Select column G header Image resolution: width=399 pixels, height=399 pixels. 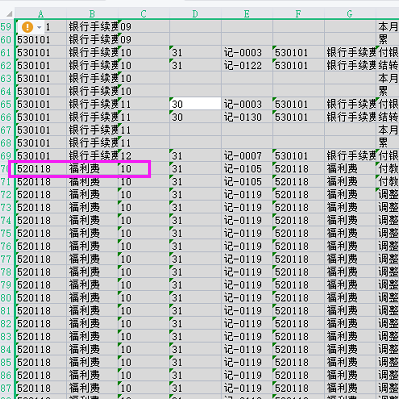pyautogui.click(x=350, y=14)
